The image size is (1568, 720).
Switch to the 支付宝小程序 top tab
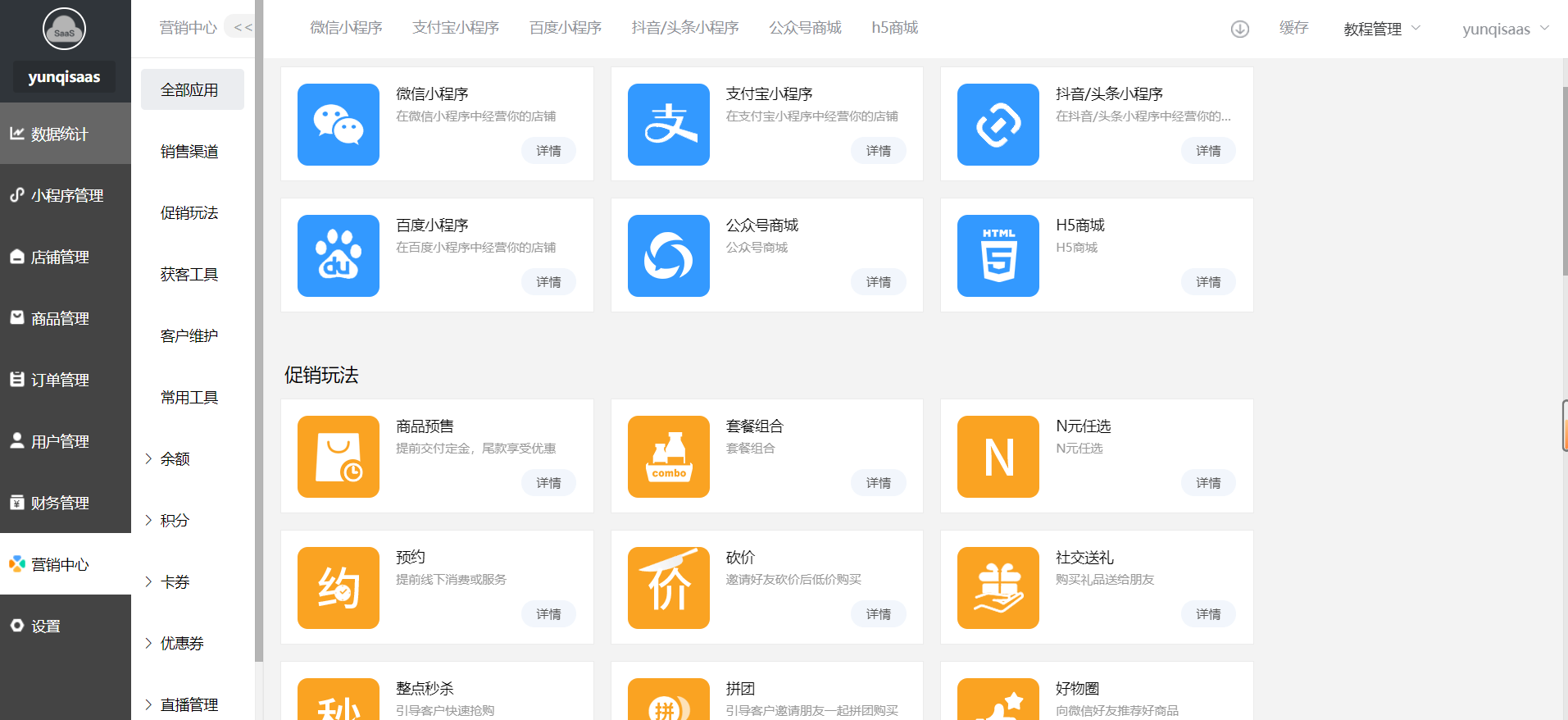coord(456,28)
